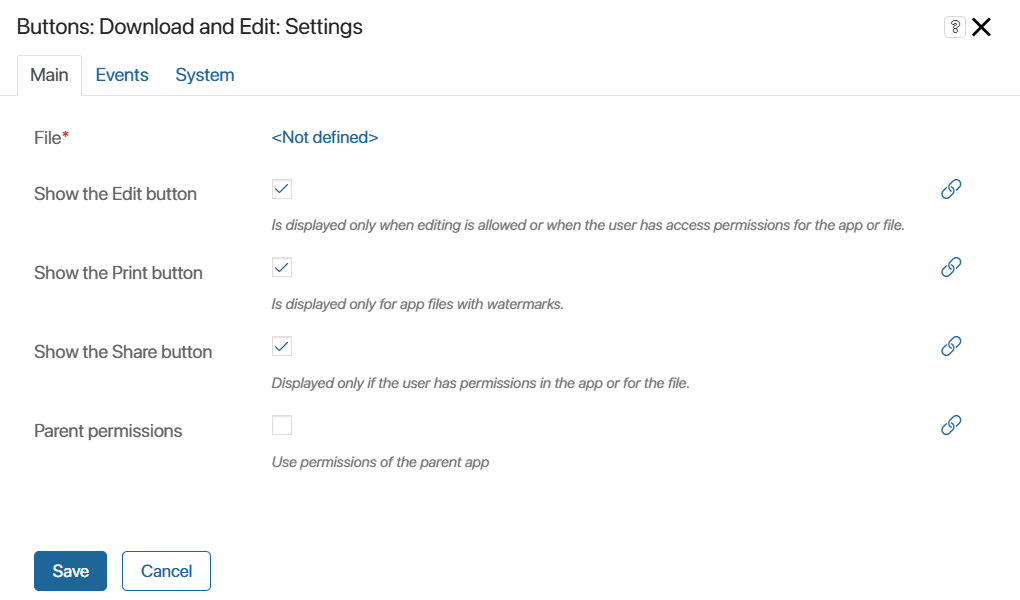This screenshot has width=1020, height=600.
Task: Click the Show the Share button label
Action: [123, 352]
